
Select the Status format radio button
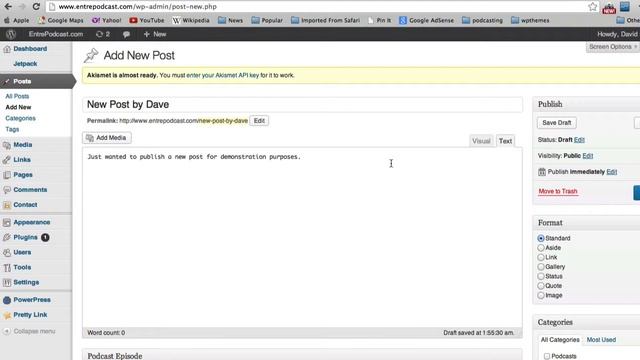pos(541,276)
